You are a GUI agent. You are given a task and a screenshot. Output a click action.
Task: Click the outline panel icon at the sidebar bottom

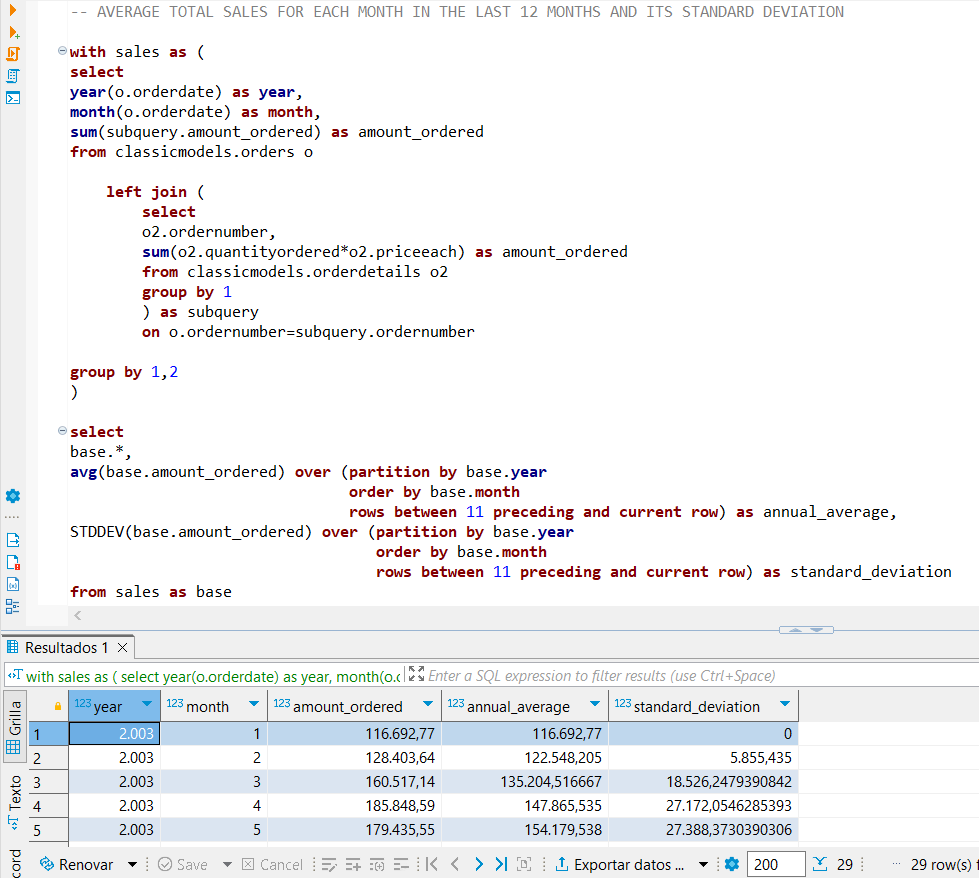(13, 606)
